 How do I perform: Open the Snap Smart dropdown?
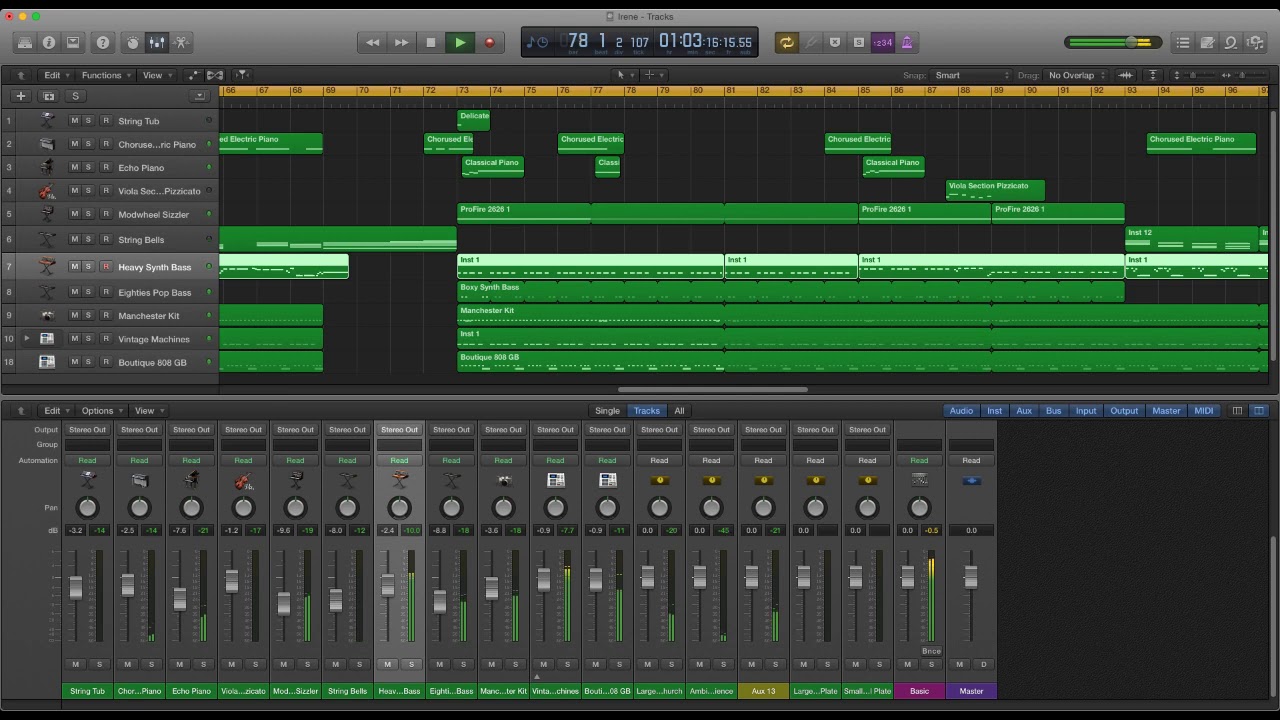[971, 75]
